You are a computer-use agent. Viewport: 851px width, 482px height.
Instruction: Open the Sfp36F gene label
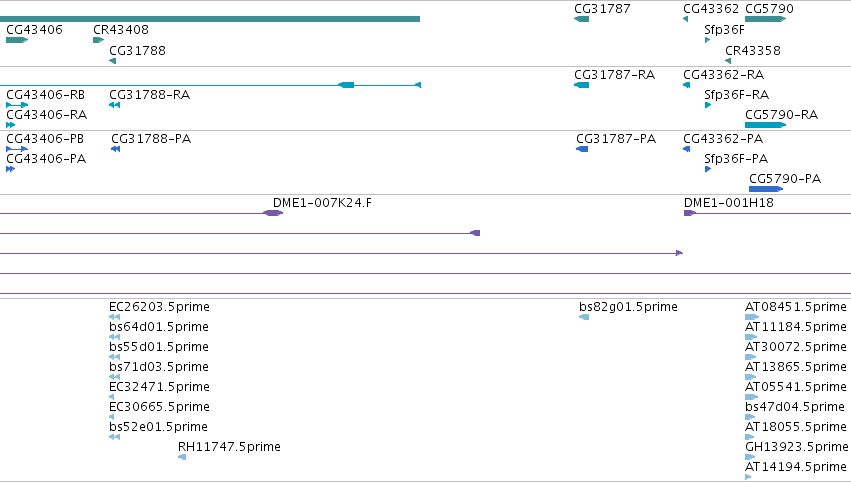pyautogui.click(x=724, y=29)
